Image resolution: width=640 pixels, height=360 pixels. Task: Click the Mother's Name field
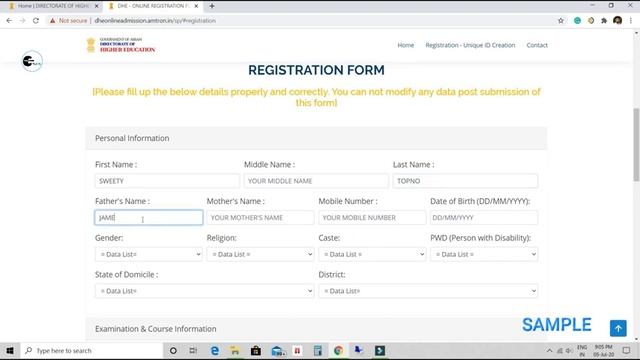coord(260,218)
